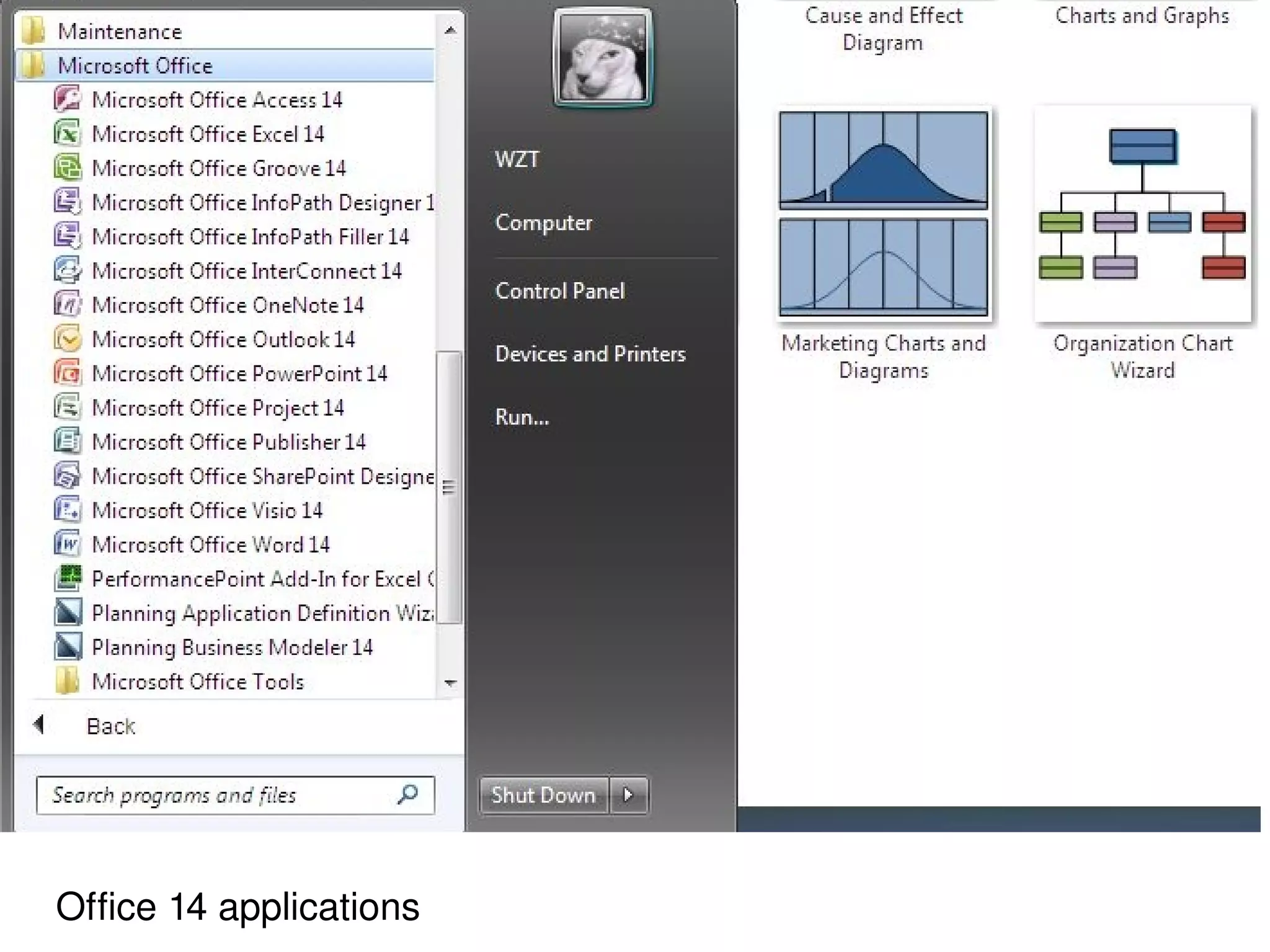Screen dimensions: 1270x952
Task: Expand the Microsoft Office Tools folder
Action: [x=197, y=682]
